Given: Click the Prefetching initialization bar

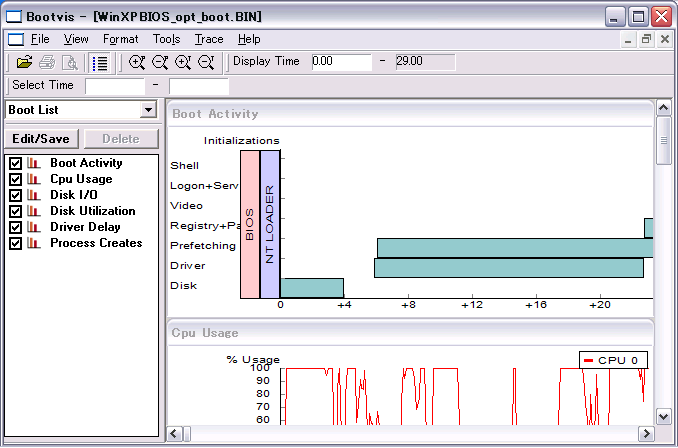Looking at the screenshot, I should [515, 248].
